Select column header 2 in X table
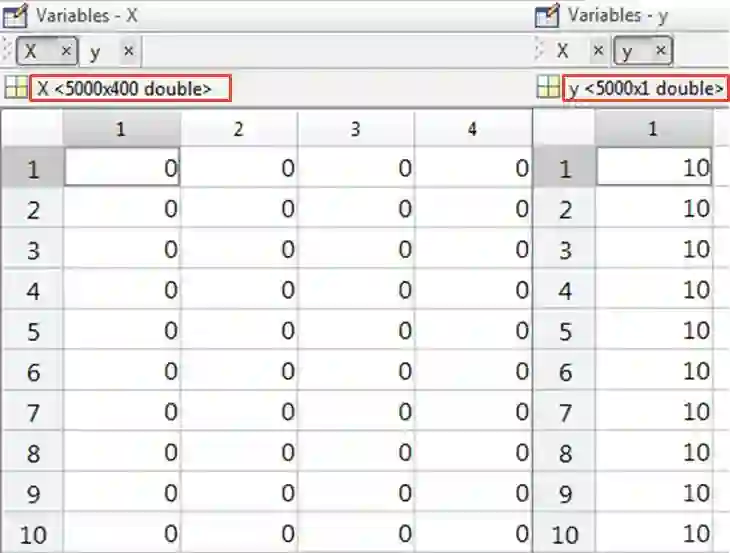This screenshot has width=730, height=553. (x=239, y=128)
